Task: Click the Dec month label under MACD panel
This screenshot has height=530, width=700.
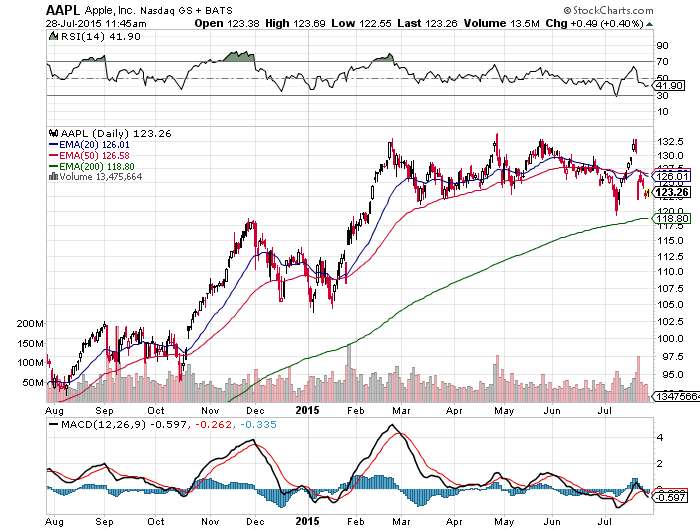Action: [255, 522]
